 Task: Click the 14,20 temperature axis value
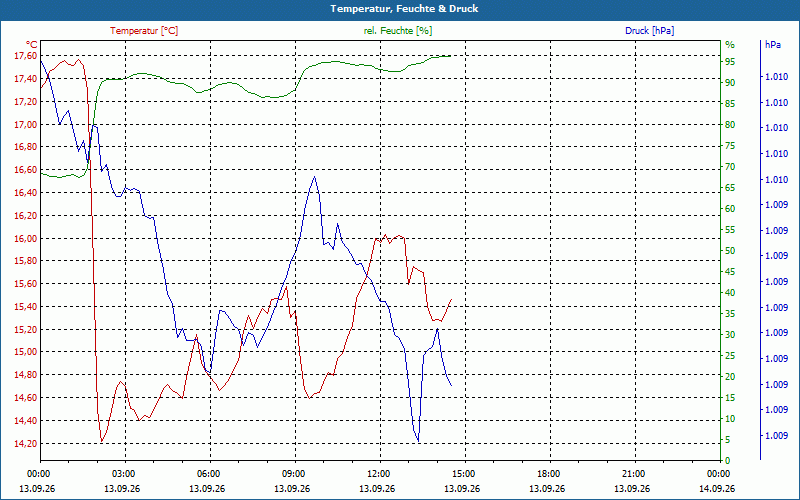[x=25, y=443]
